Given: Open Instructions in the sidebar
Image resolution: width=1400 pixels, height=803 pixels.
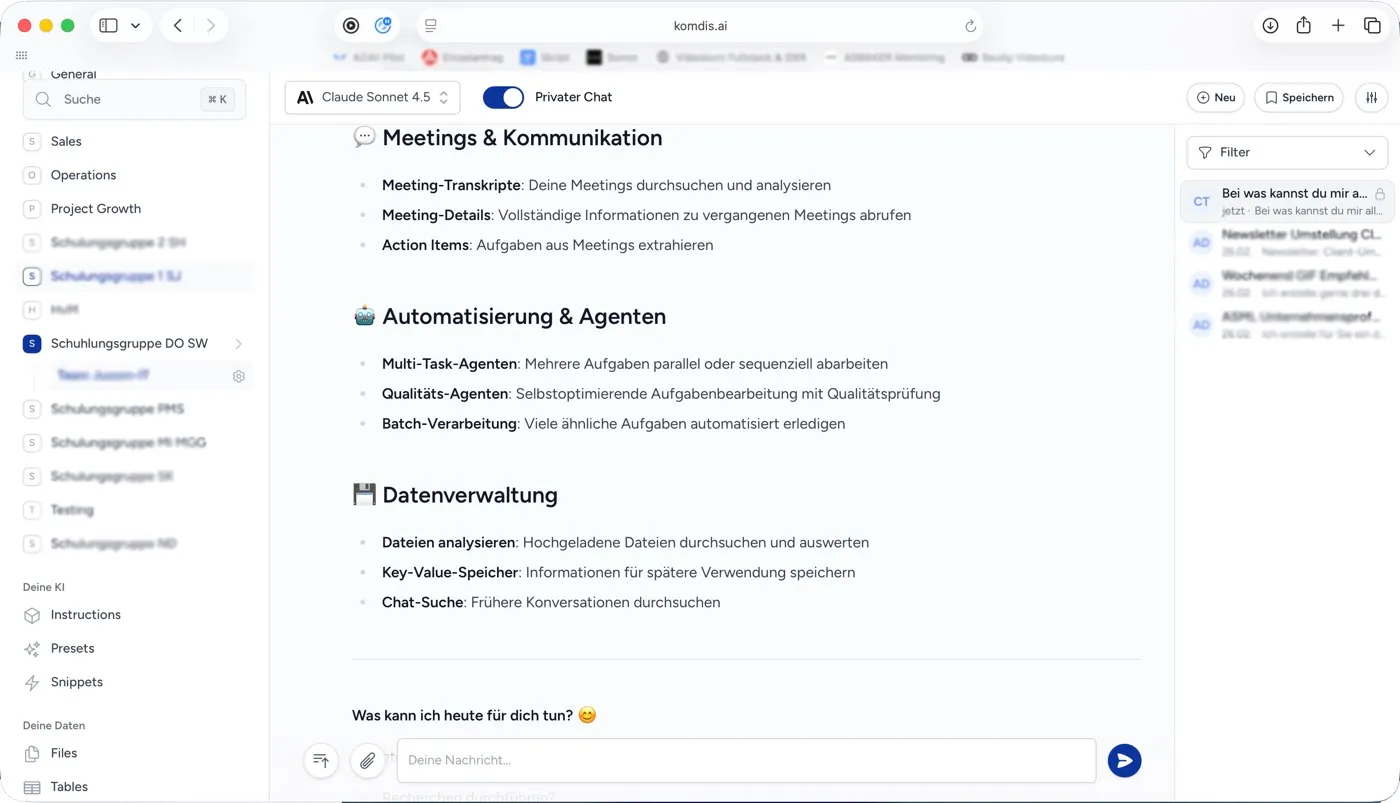Looking at the screenshot, I should [85, 615].
